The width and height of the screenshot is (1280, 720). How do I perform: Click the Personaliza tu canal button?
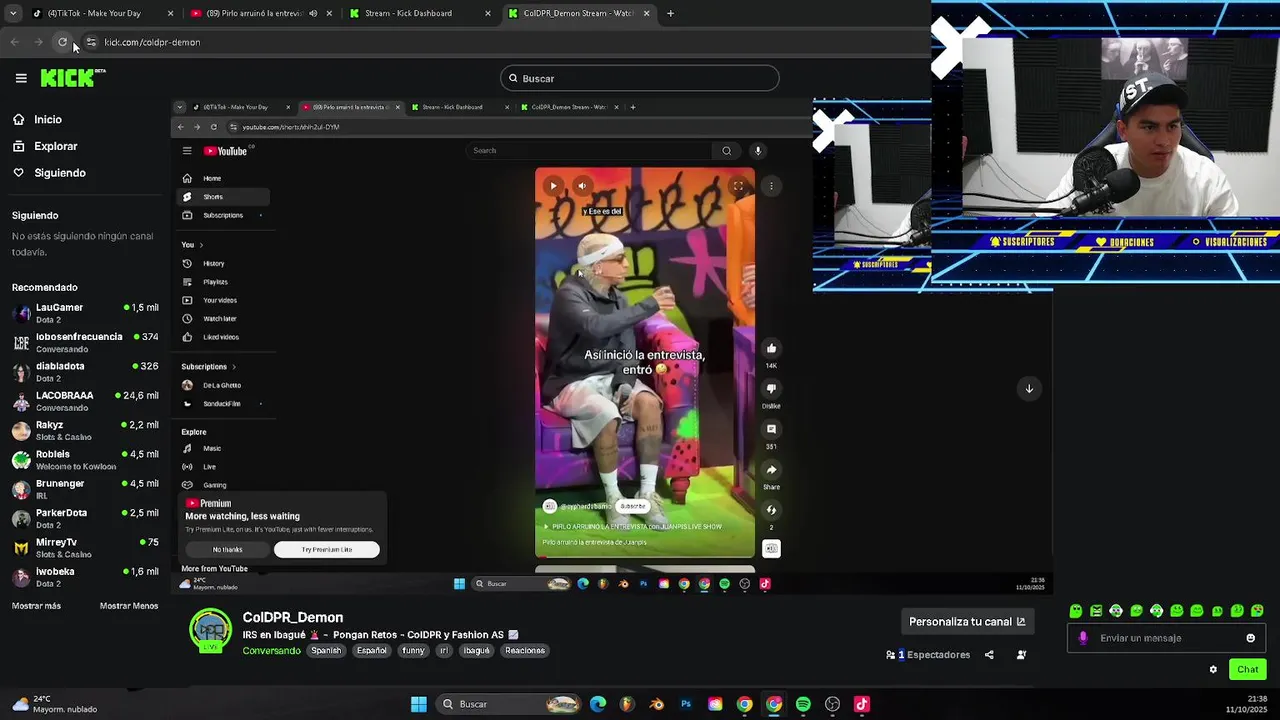pyautogui.click(x=967, y=621)
